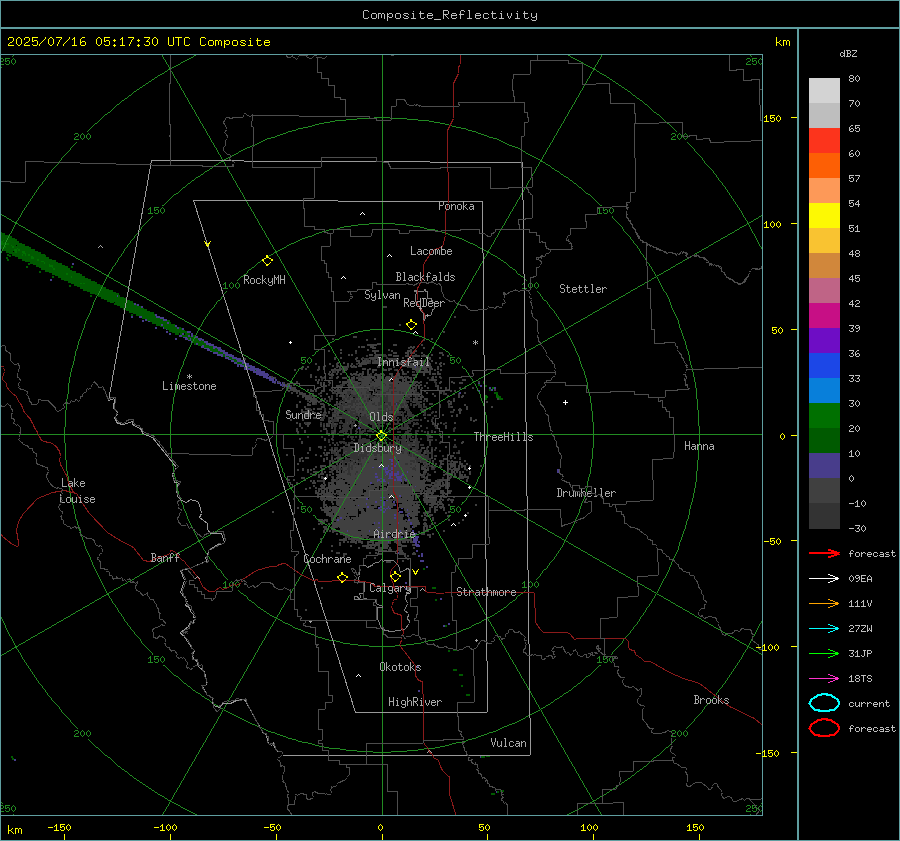Viewport: 900px width, 841px height.
Task: Click the Blackfalds city label
Action: point(425,277)
